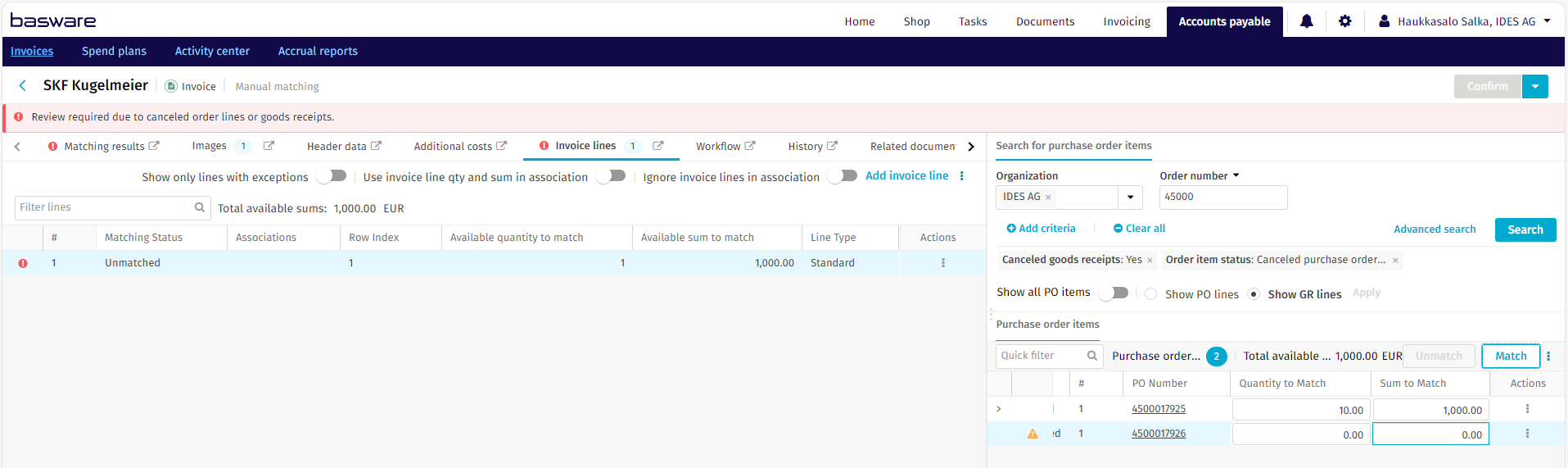Click the Filter lines search icon
Screen dimensions: 1568x468
coord(199,207)
